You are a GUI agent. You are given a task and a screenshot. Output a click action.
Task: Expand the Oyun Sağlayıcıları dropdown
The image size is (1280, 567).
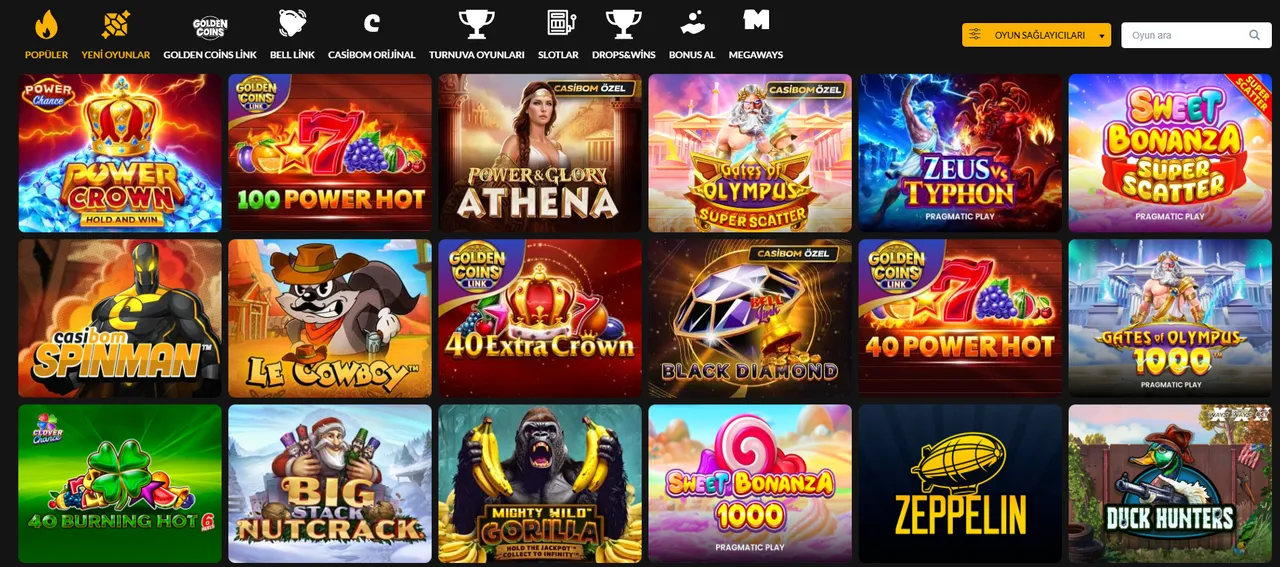(1036, 35)
